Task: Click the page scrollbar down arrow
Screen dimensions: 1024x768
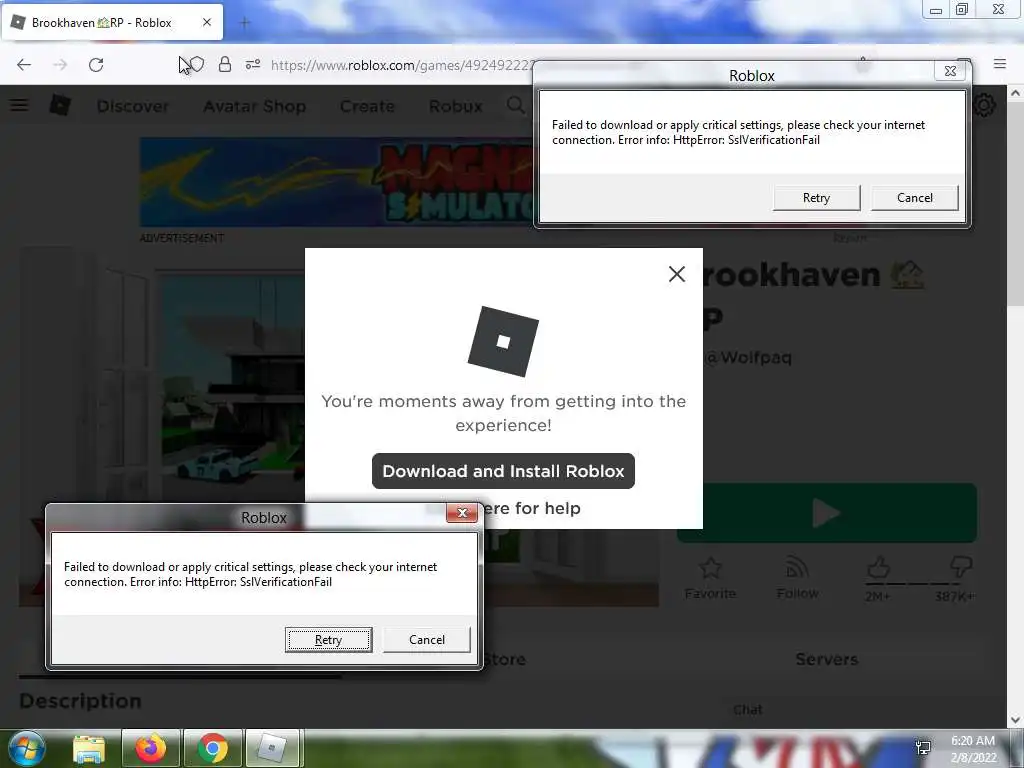Action: (1016, 720)
